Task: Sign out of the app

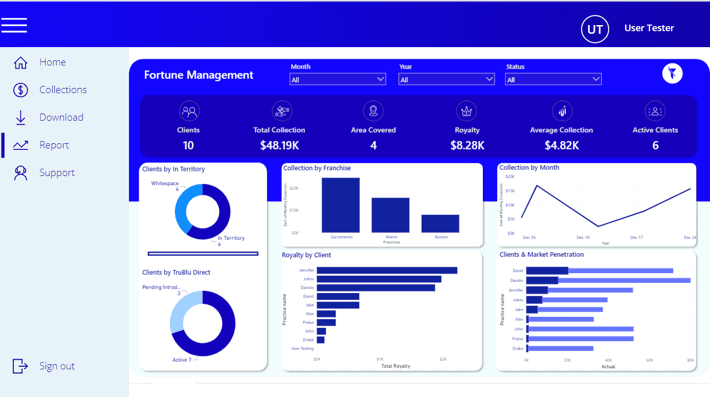Action: [x=57, y=366]
